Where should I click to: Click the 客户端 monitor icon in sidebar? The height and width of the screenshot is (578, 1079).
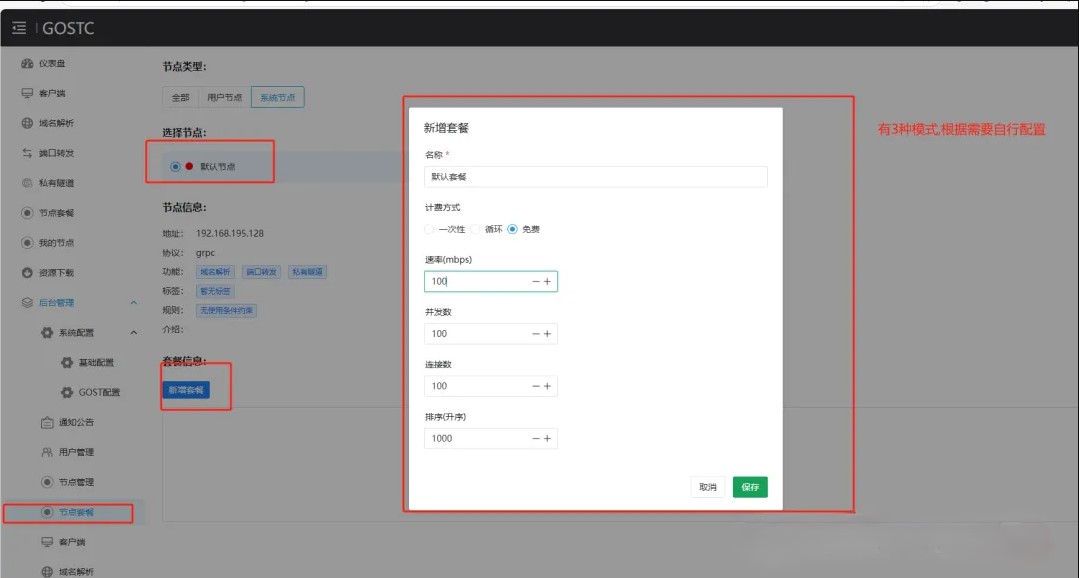coord(28,94)
